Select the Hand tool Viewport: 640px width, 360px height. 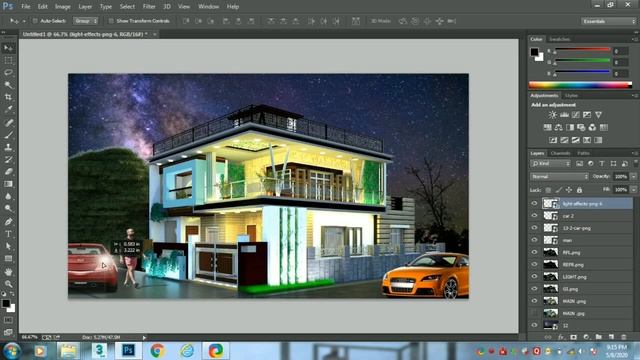coord(8,271)
